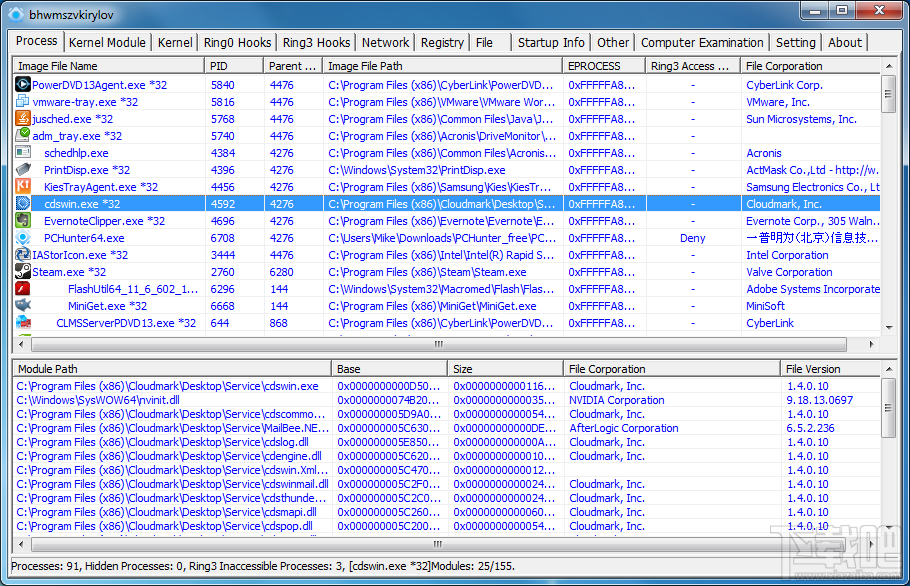The width and height of the screenshot is (910, 586).
Task: Click the Deny Ring3 access cell
Action: pyautogui.click(x=692, y=238)
